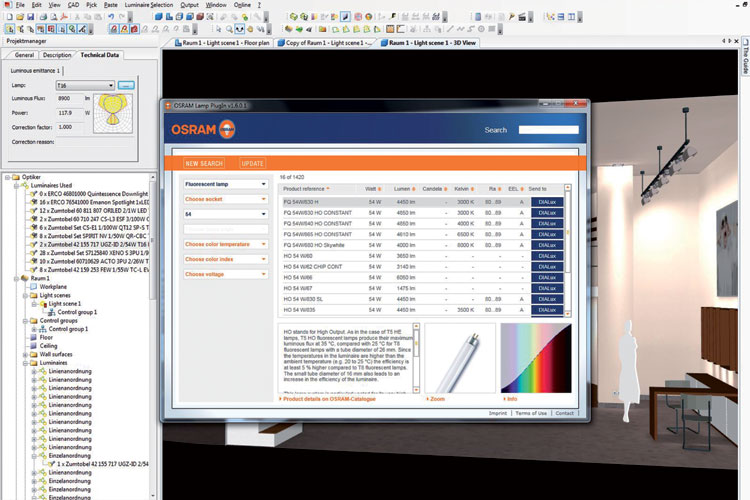Image resolution: width=750 pixels, height=500 pixels.
Task: Click the green arrow icon in second toolbar row
Action: click(x=299, y=29)
